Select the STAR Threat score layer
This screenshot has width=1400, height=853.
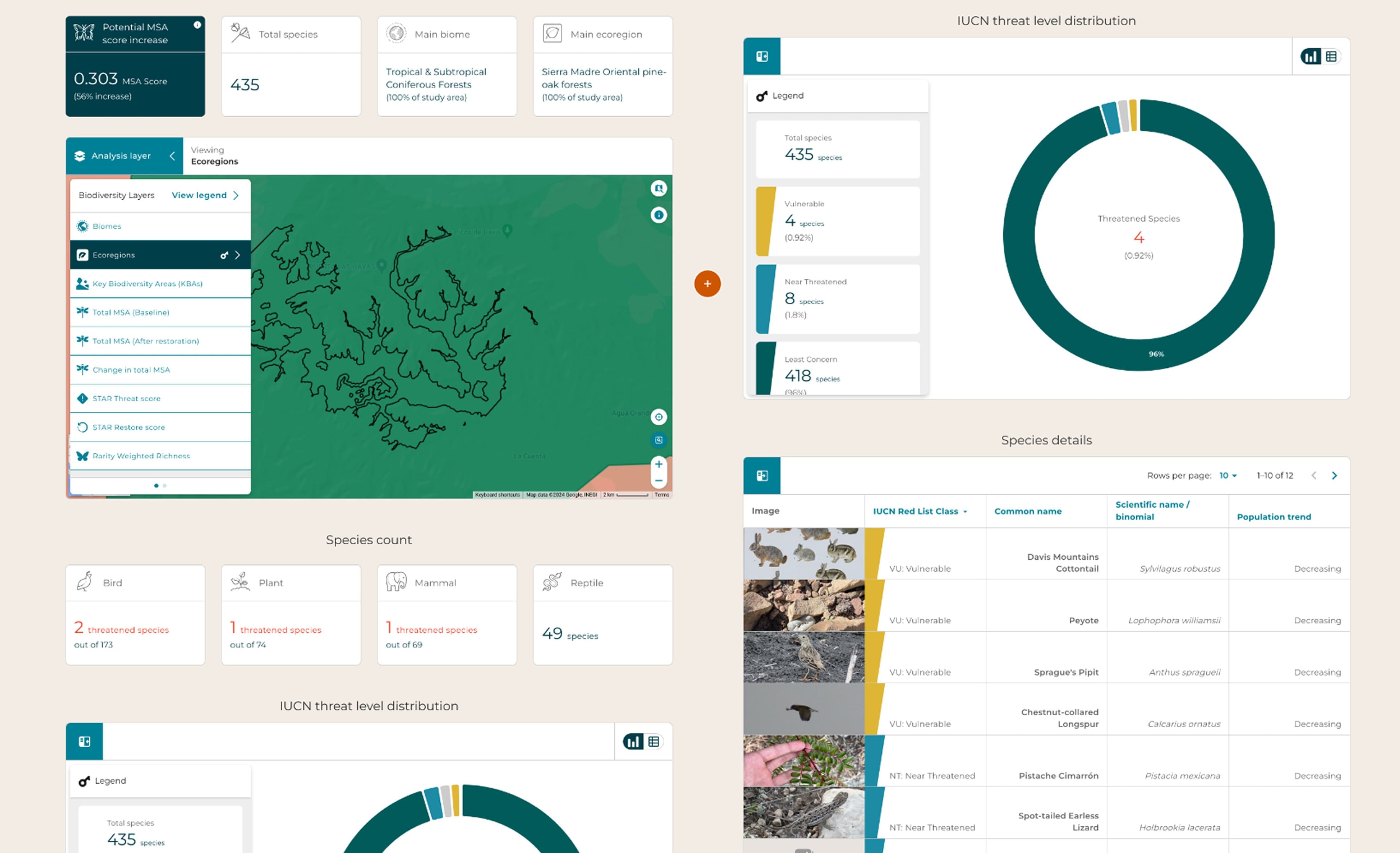coord(126,399)
